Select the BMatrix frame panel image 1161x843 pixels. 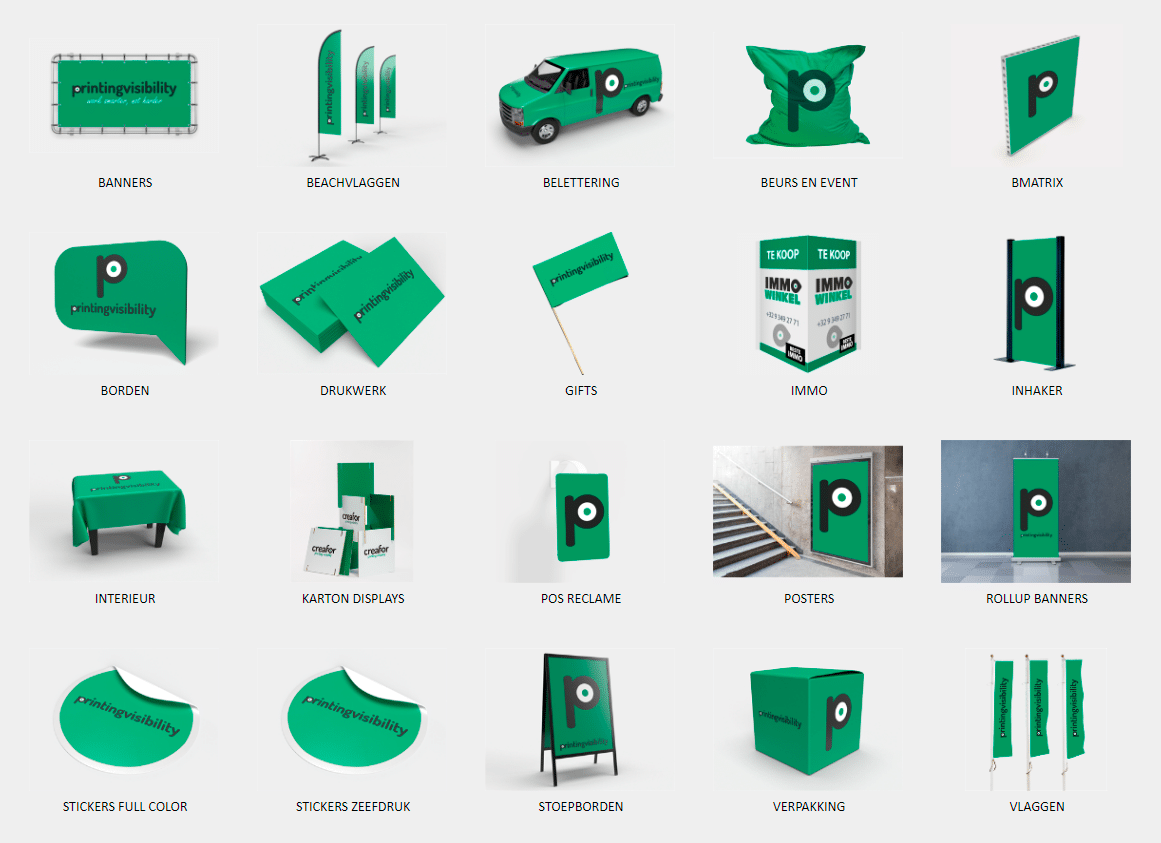click(1037, 95)
